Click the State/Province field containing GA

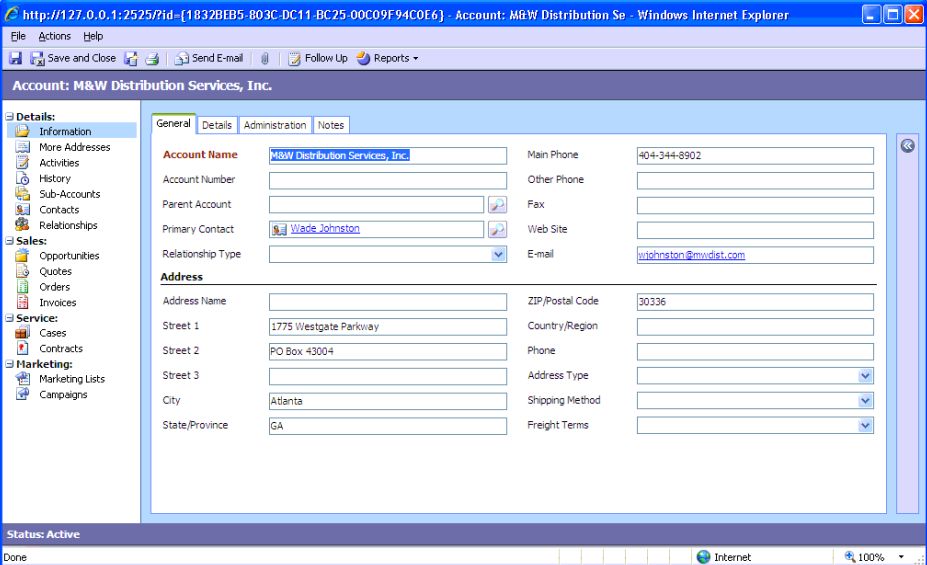388,426
